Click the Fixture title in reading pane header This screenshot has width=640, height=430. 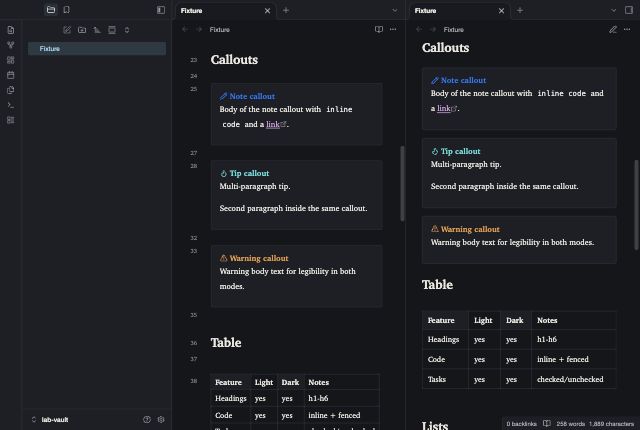tap(453, 29)
